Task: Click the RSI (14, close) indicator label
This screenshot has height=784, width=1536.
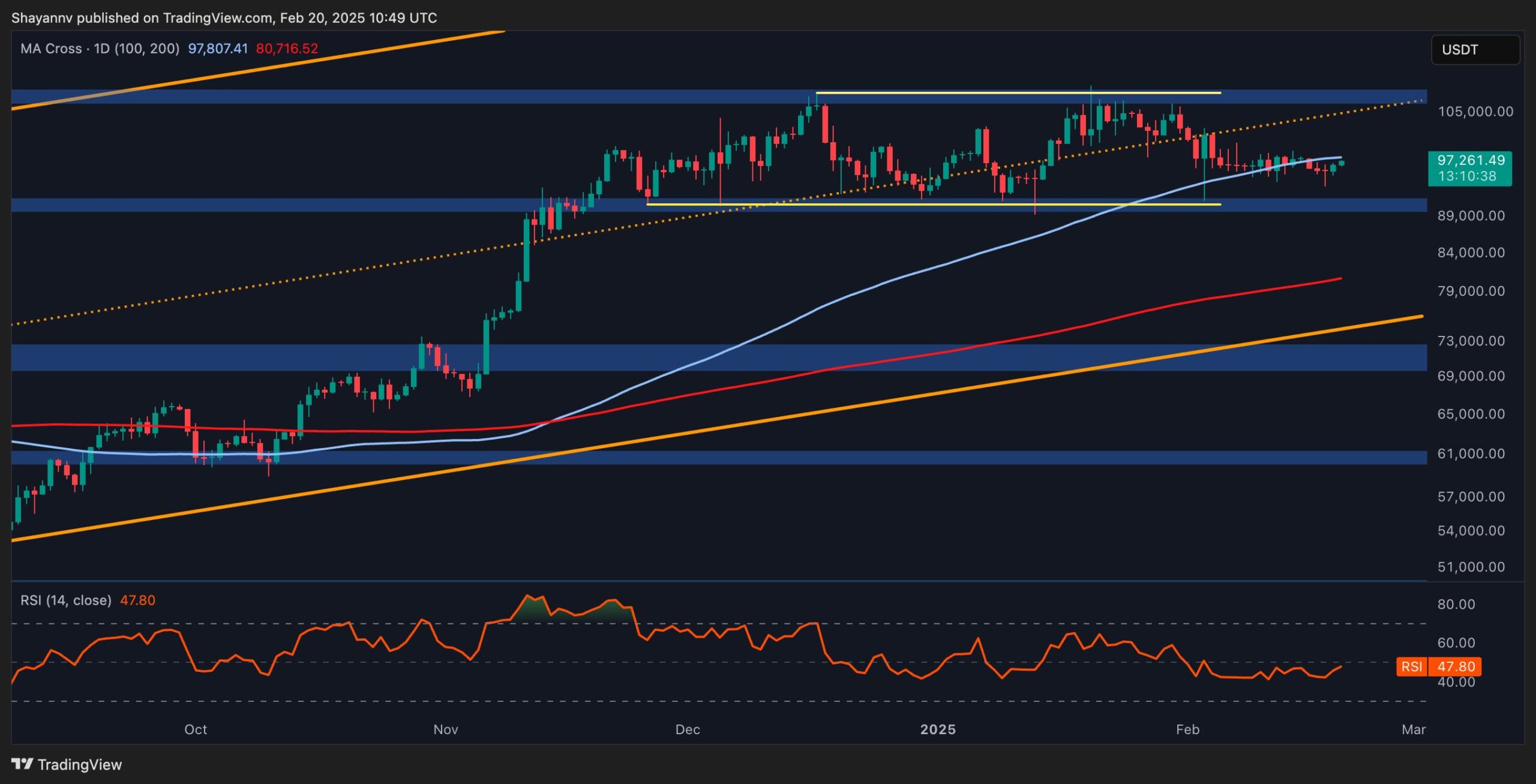Action: (x=66, y=600)
